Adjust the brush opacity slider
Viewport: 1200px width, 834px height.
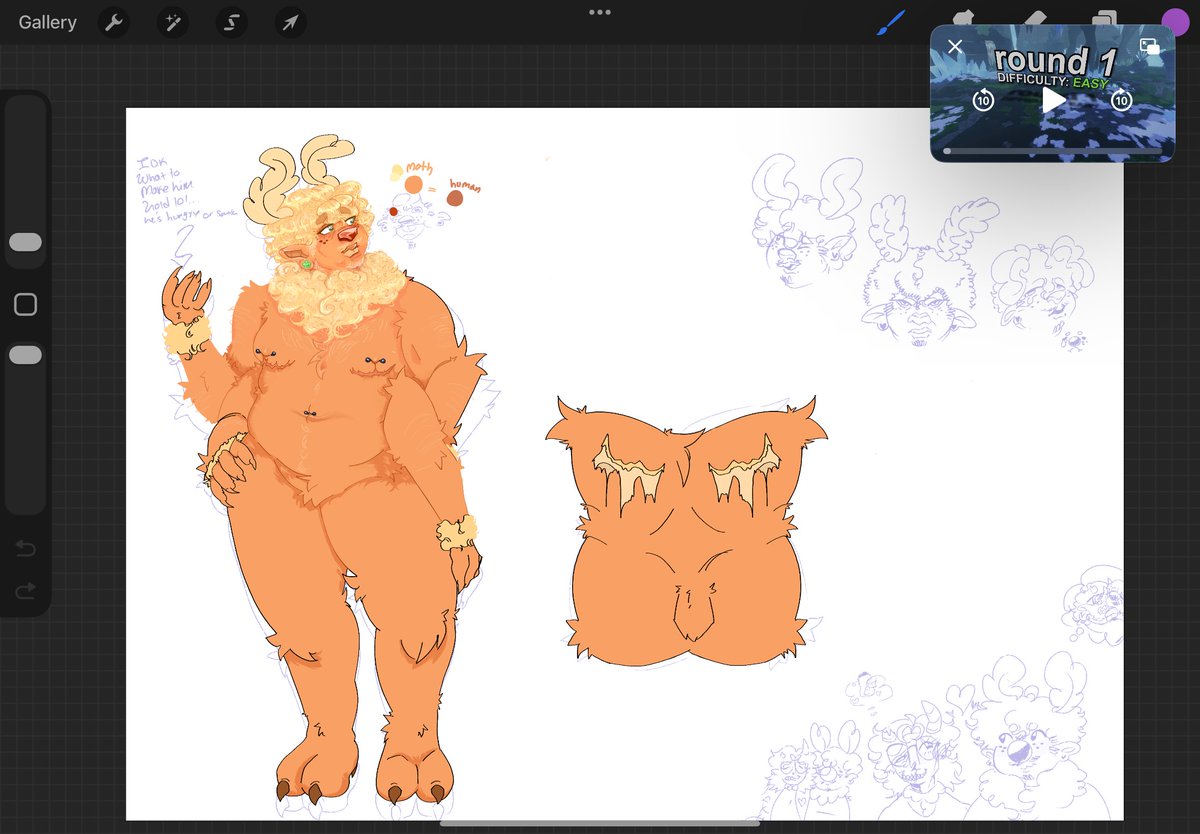[x=25, y=355]
